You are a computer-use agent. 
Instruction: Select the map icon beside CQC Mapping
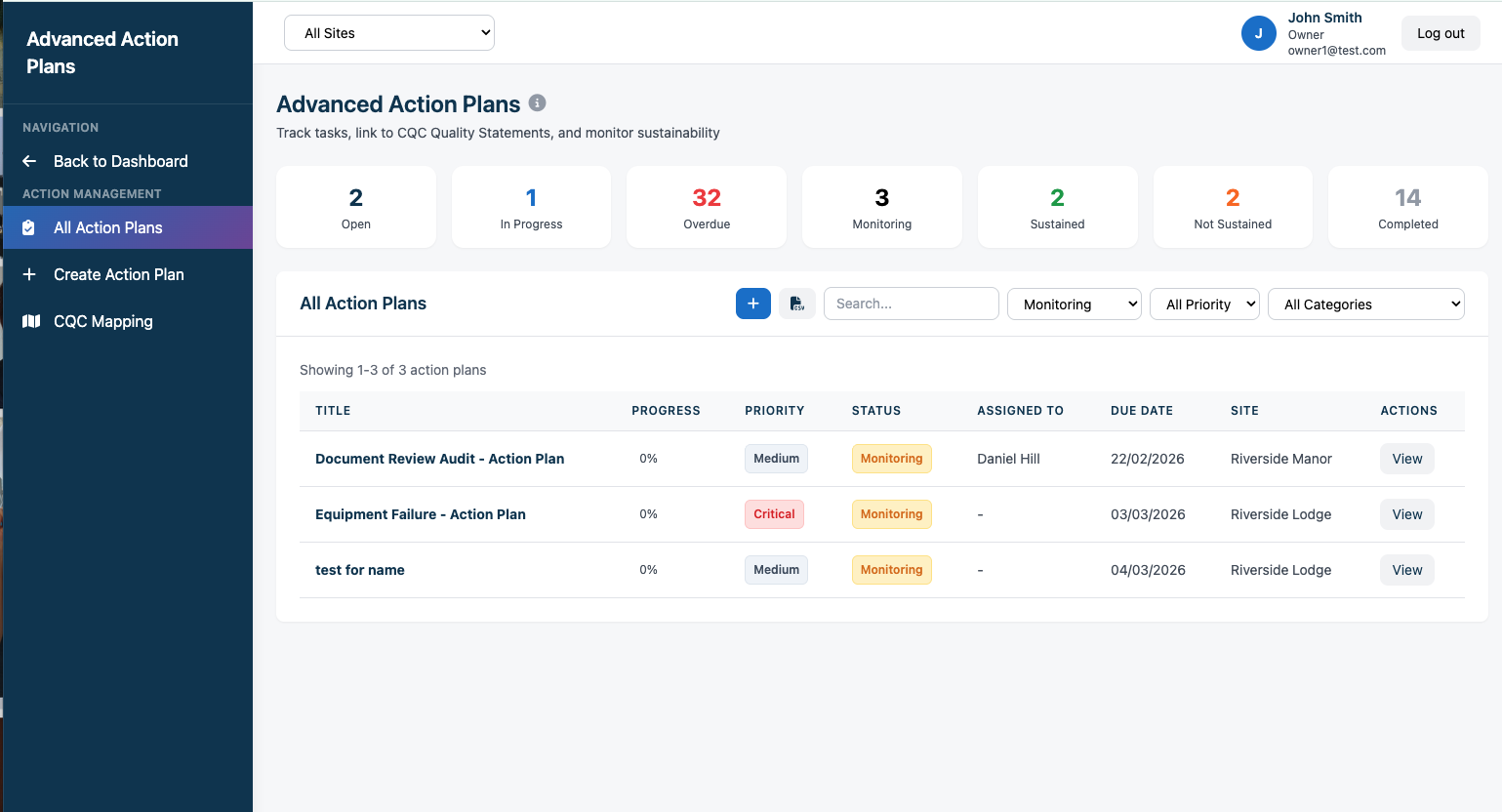30,321
